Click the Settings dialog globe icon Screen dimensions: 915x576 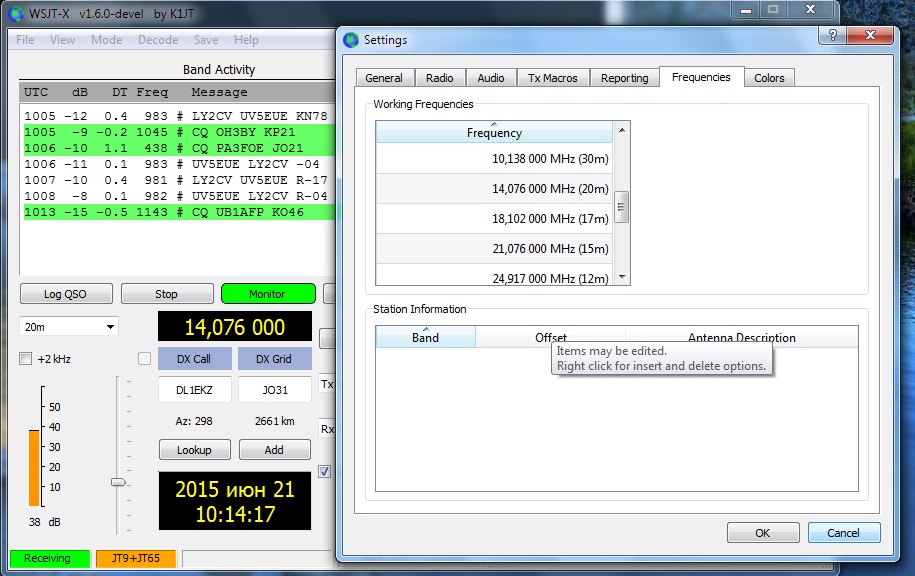click(351, 40)
